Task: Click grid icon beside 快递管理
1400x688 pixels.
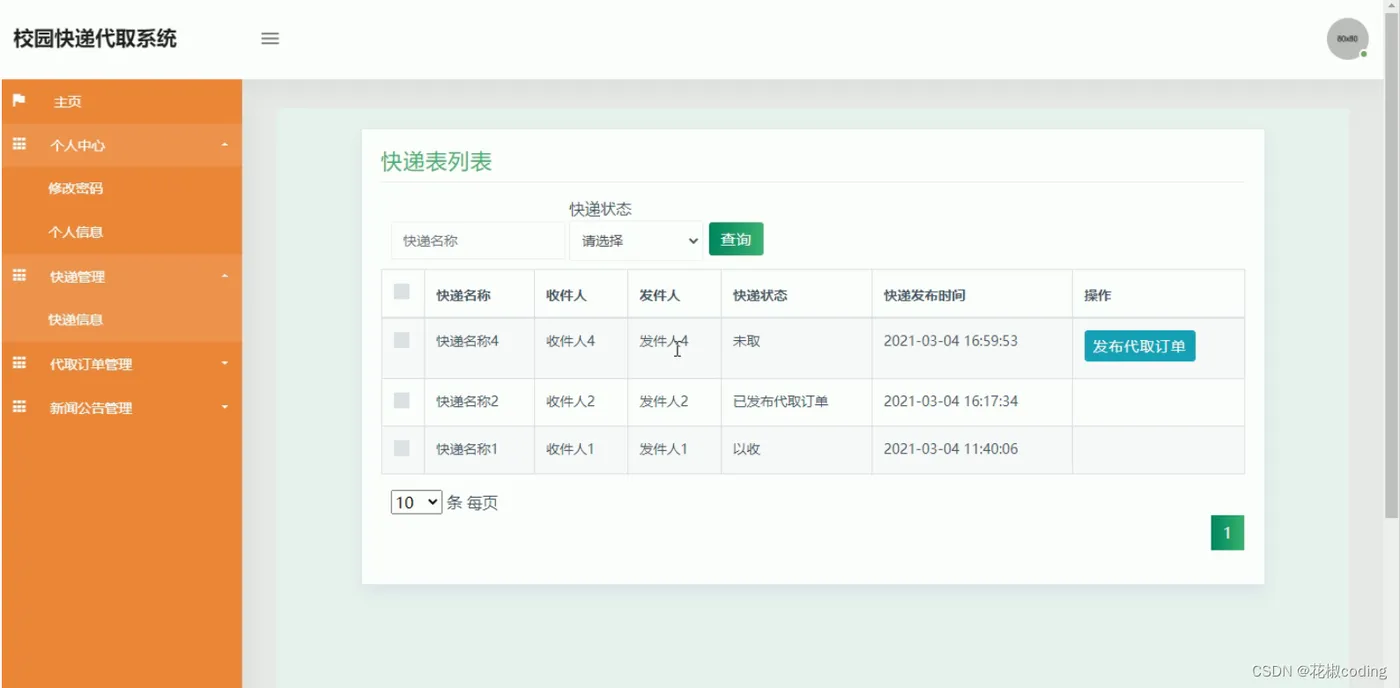Action: coord(19,276)
